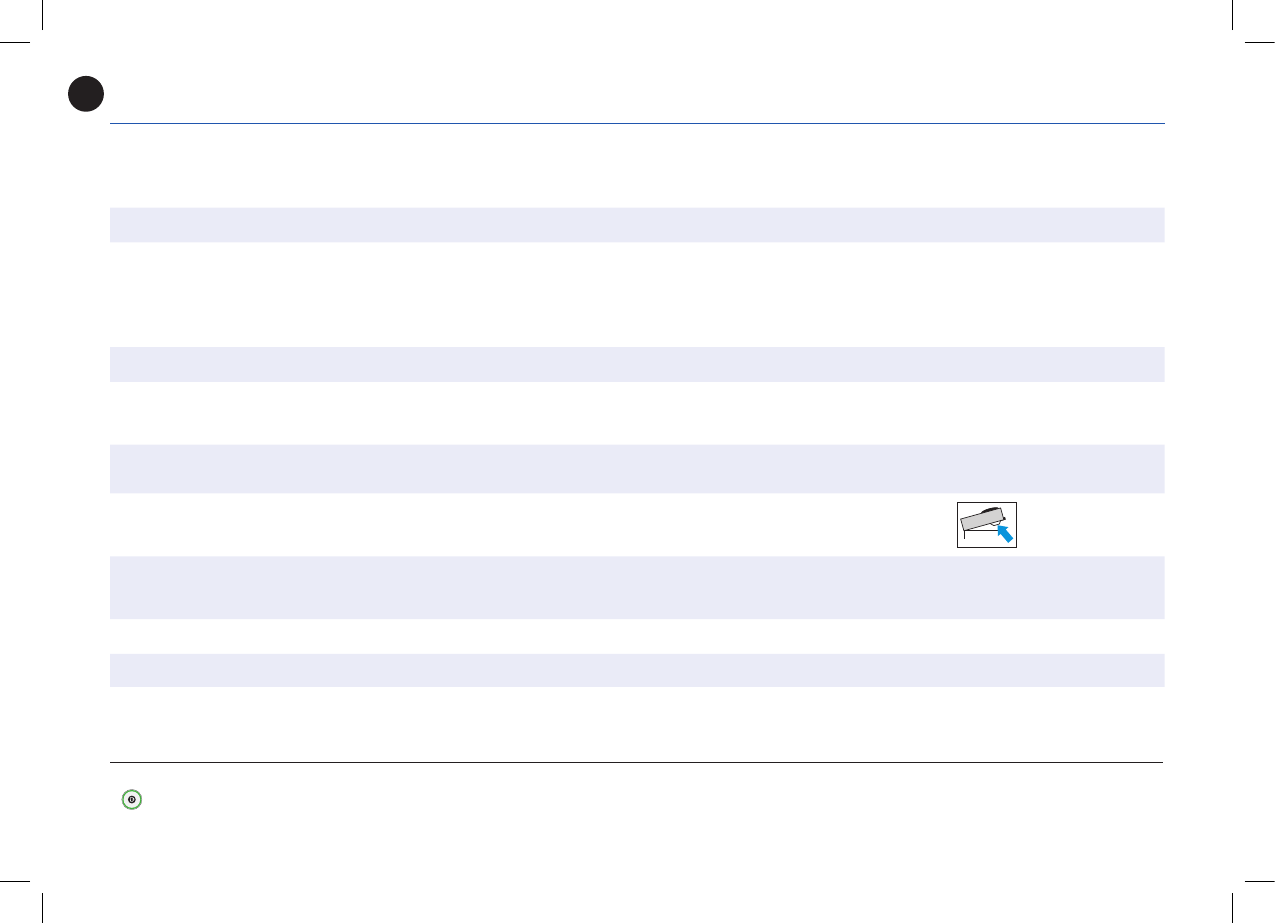The width and height of the screenshot is (1275, 923).
Task: Select the second lavender shaded table row
Action: click(x=636, y=364)
